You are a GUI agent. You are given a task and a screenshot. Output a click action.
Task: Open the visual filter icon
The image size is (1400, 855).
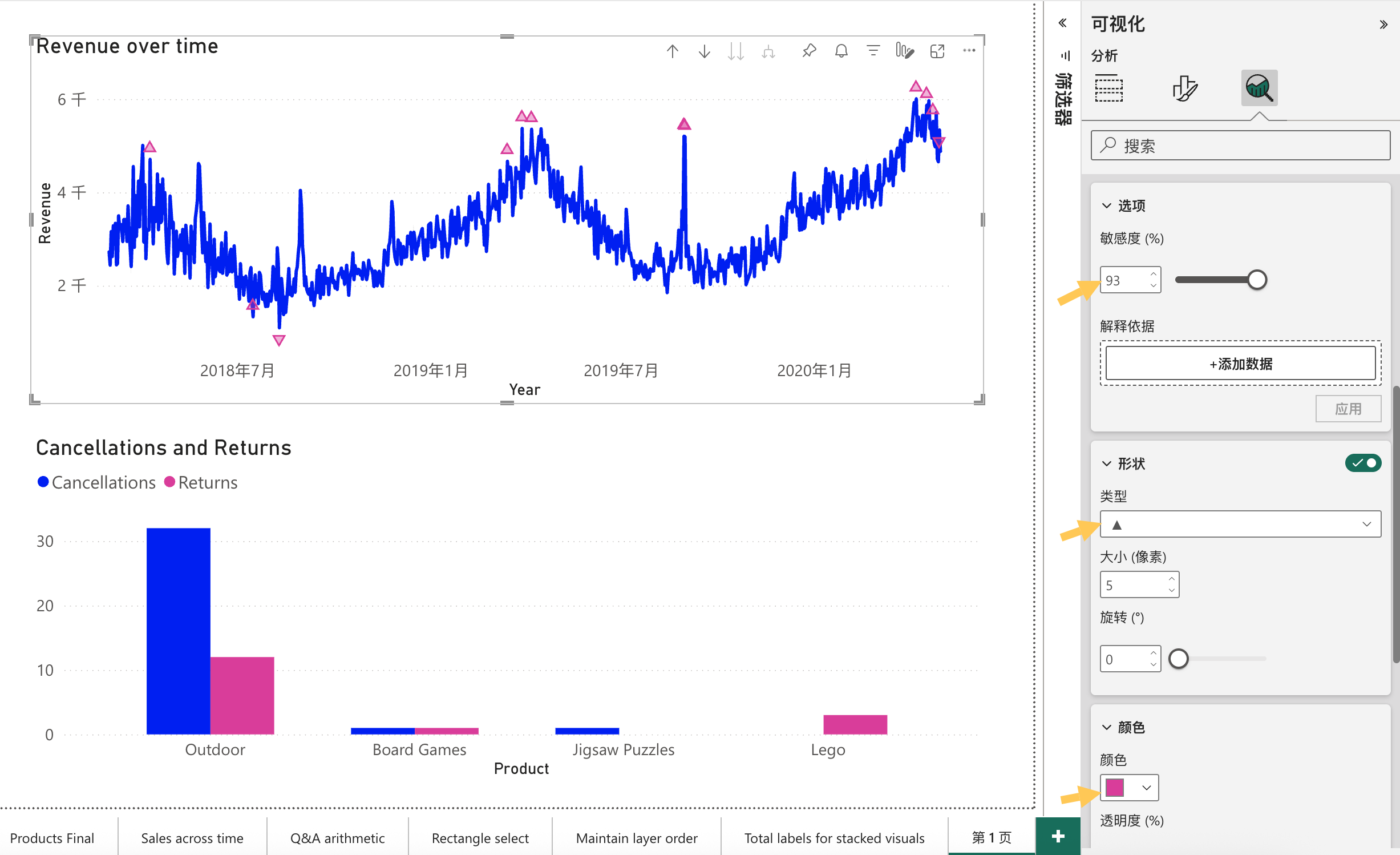click(x=873, y=51)
